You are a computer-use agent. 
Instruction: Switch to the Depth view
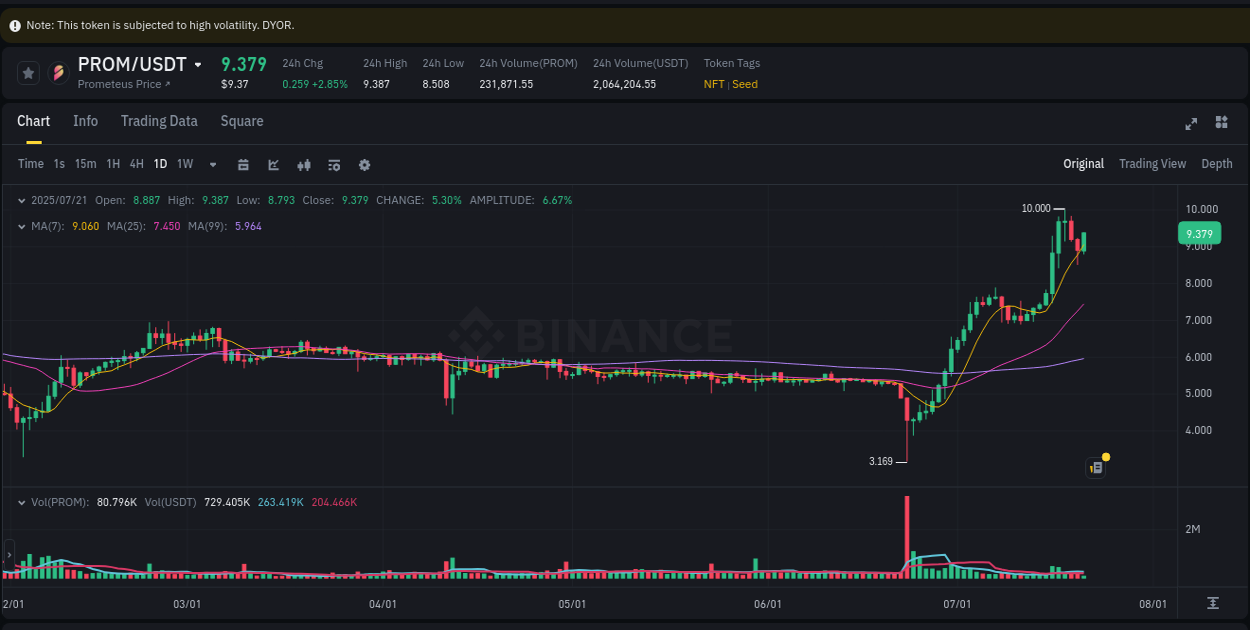(x=1217, y=163)
